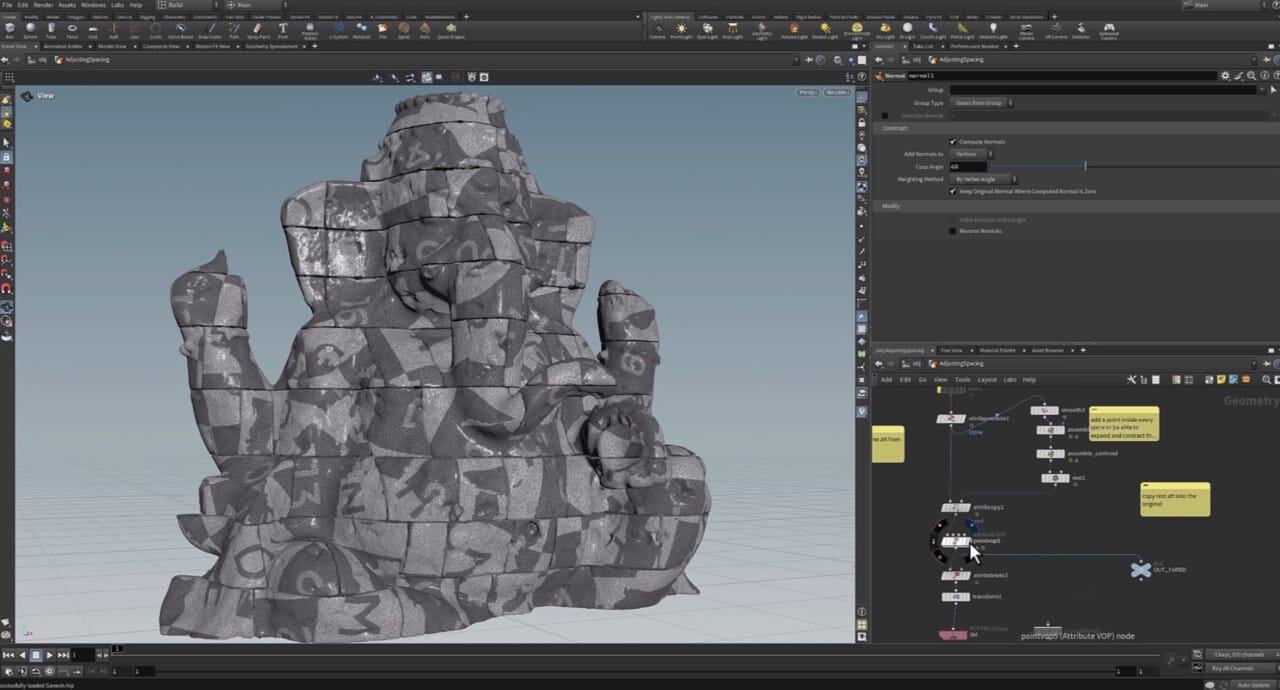1280x690 pixels.
Task: Open network editor Layout menu
Action: (x=987, y=380)
